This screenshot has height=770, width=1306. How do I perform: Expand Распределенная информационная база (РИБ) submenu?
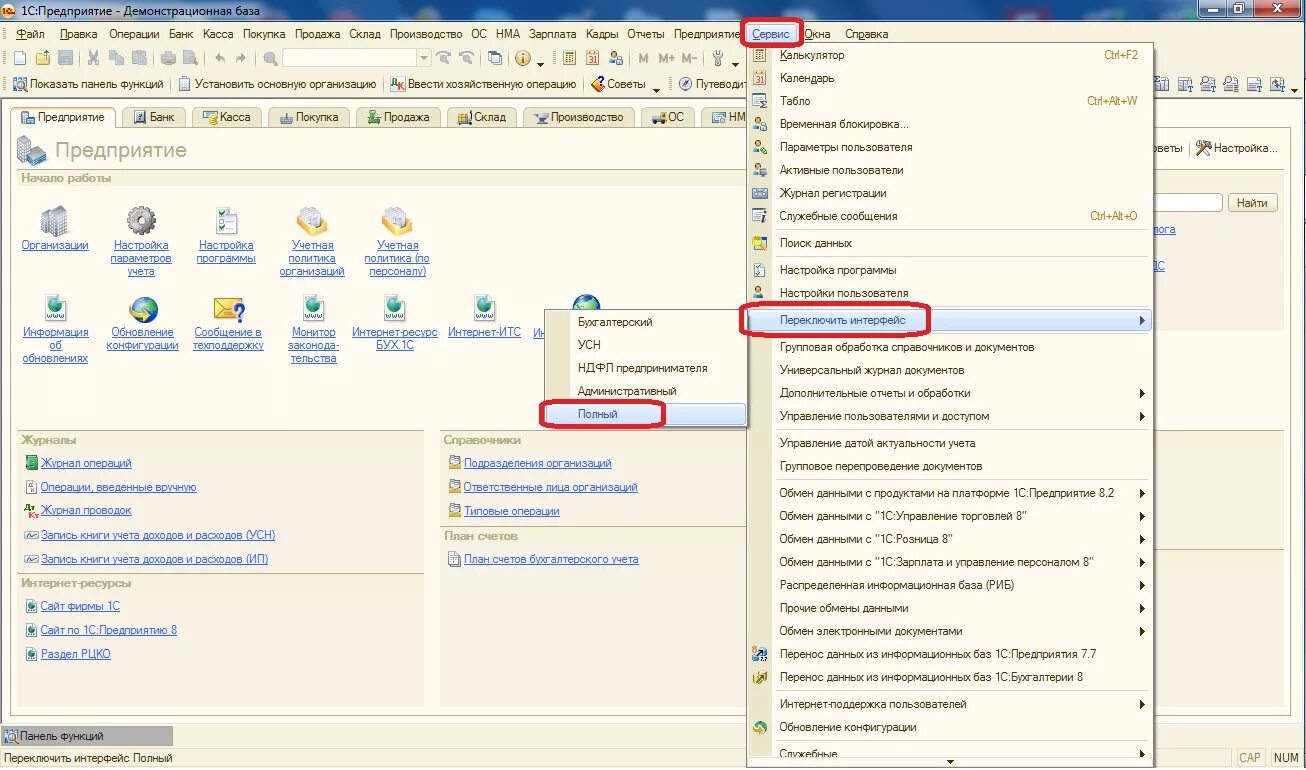[x=1141, y=585]
